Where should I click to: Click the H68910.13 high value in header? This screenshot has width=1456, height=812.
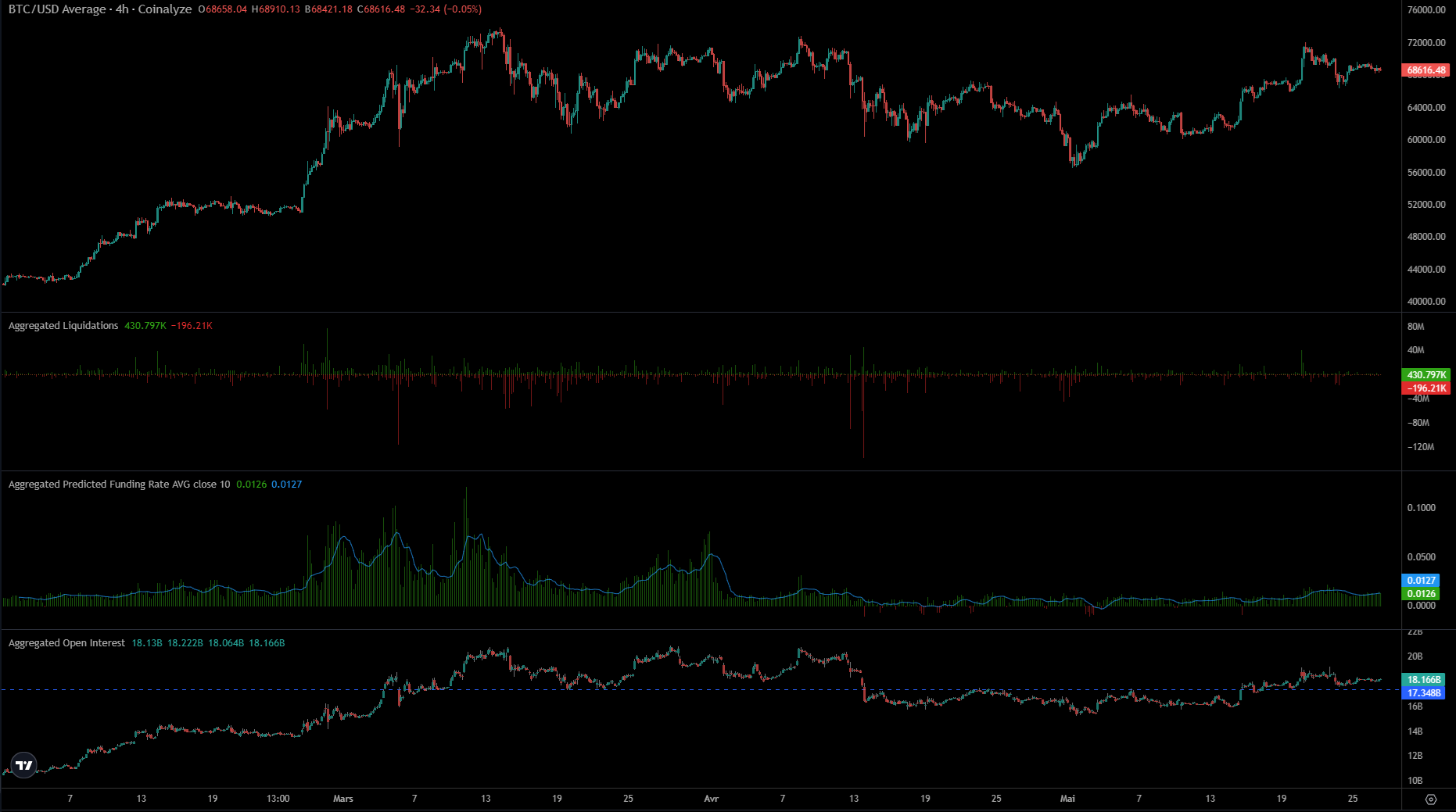[275, 9]
